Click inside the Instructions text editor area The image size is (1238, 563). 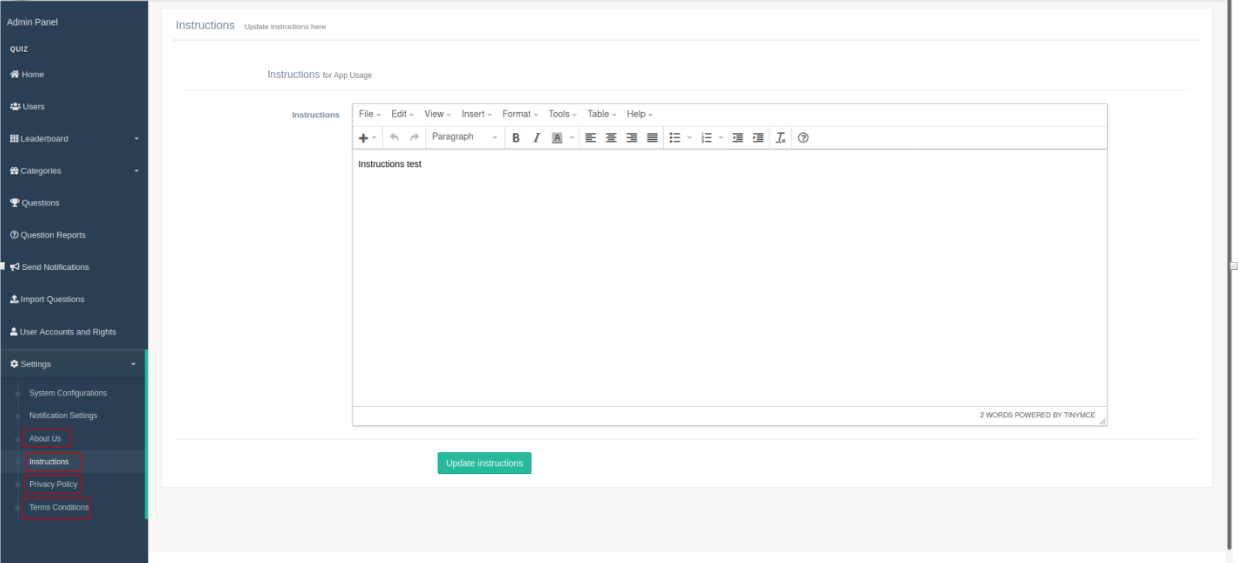pyautogui.click(x=729, y=278)
